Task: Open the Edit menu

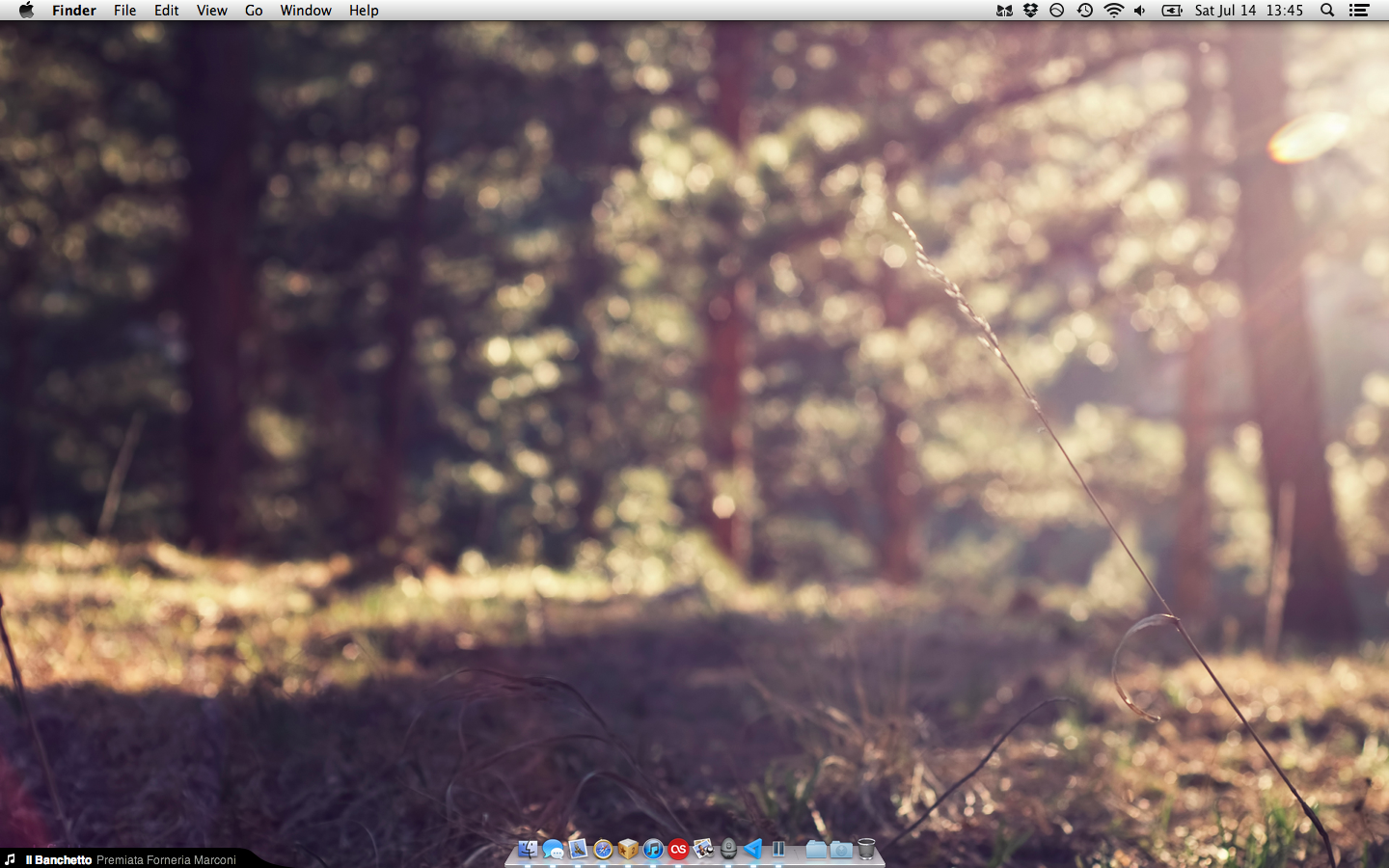Action: point(167,11)
